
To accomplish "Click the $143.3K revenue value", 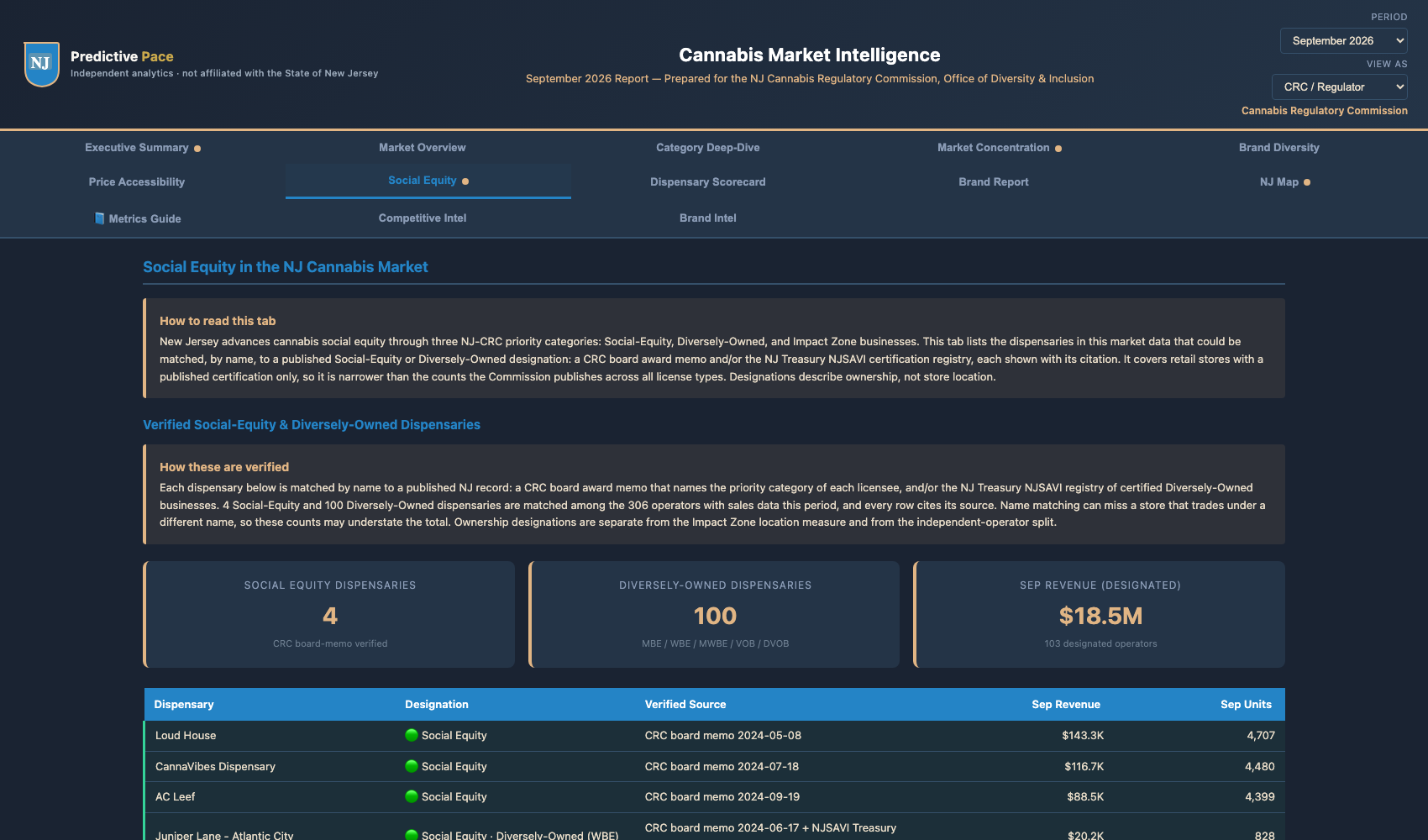I will point(1083,736).
